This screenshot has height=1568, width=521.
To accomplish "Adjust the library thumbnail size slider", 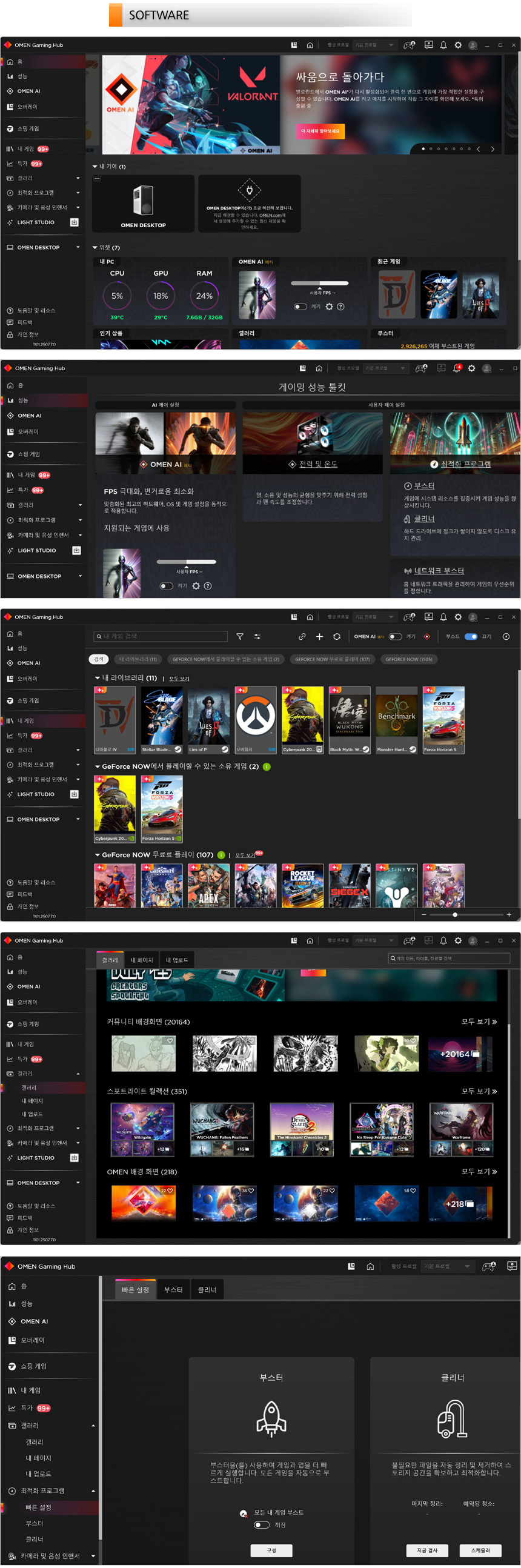I will (454, 914).
